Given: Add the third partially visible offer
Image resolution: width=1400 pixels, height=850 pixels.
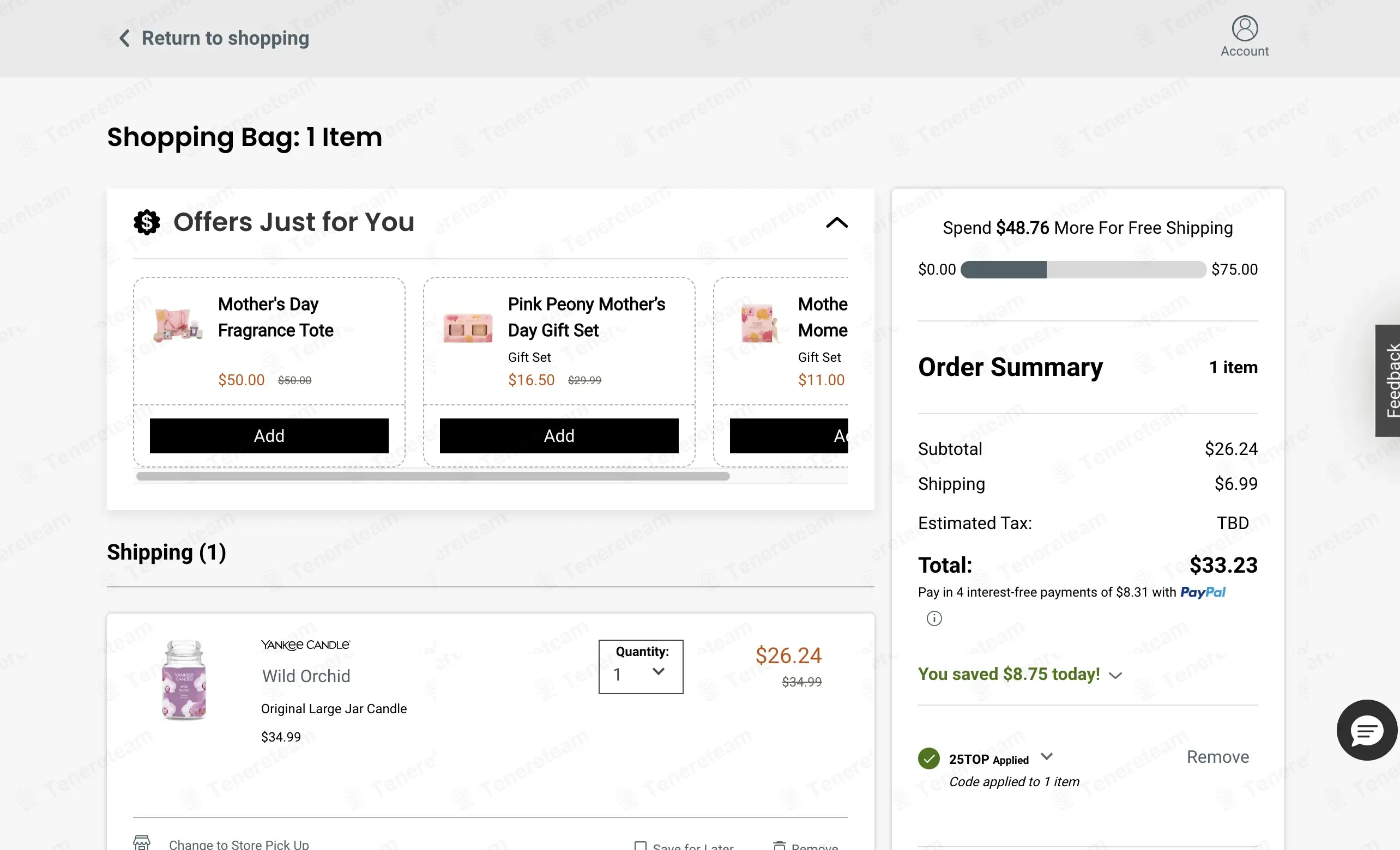Looking at the screenshot, I should click(x=789, y=435).
